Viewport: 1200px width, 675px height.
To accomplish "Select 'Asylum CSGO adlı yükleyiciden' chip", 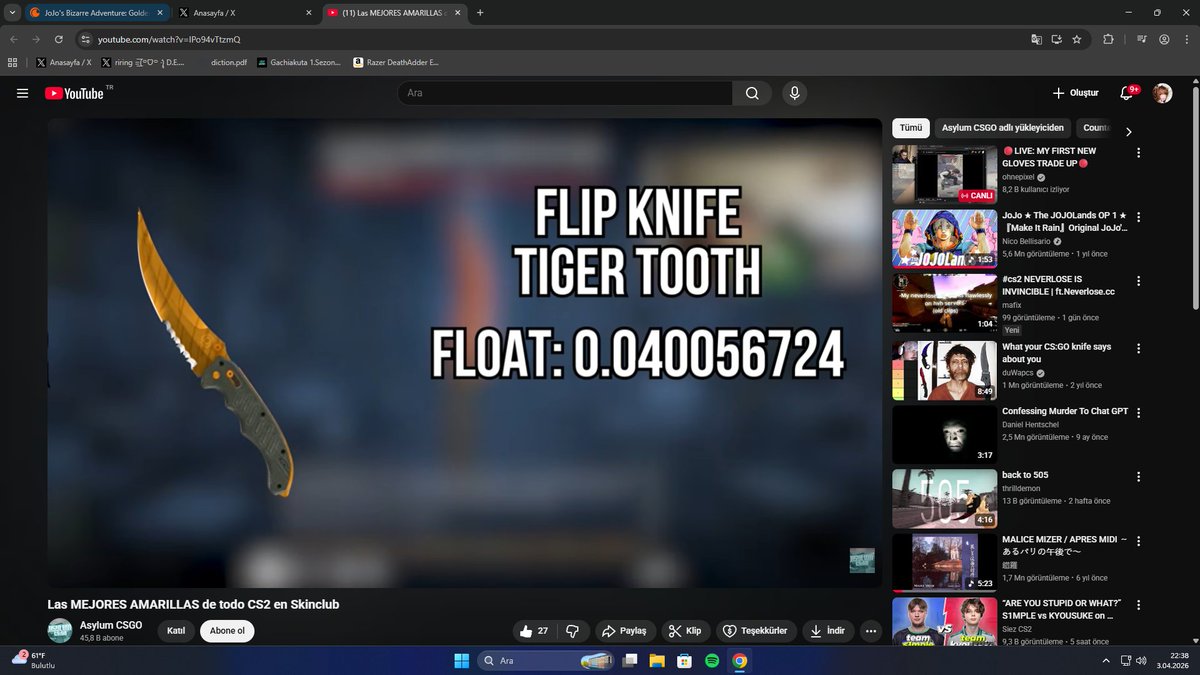I will [1003, 128].
